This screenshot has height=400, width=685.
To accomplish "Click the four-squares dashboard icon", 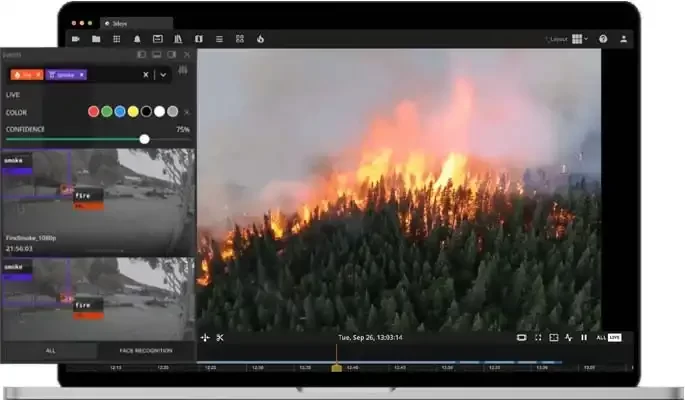I will (240, 39).
